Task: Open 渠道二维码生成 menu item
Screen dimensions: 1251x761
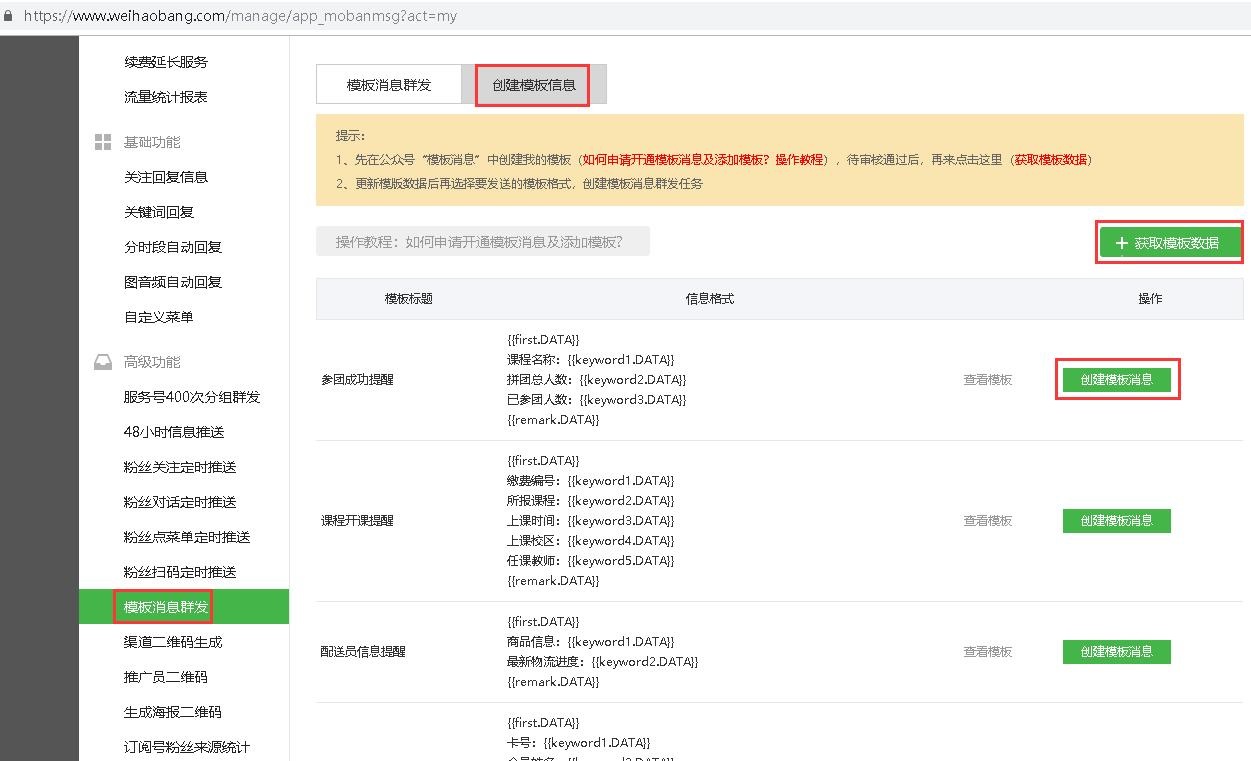Action: tap(173, 642)
